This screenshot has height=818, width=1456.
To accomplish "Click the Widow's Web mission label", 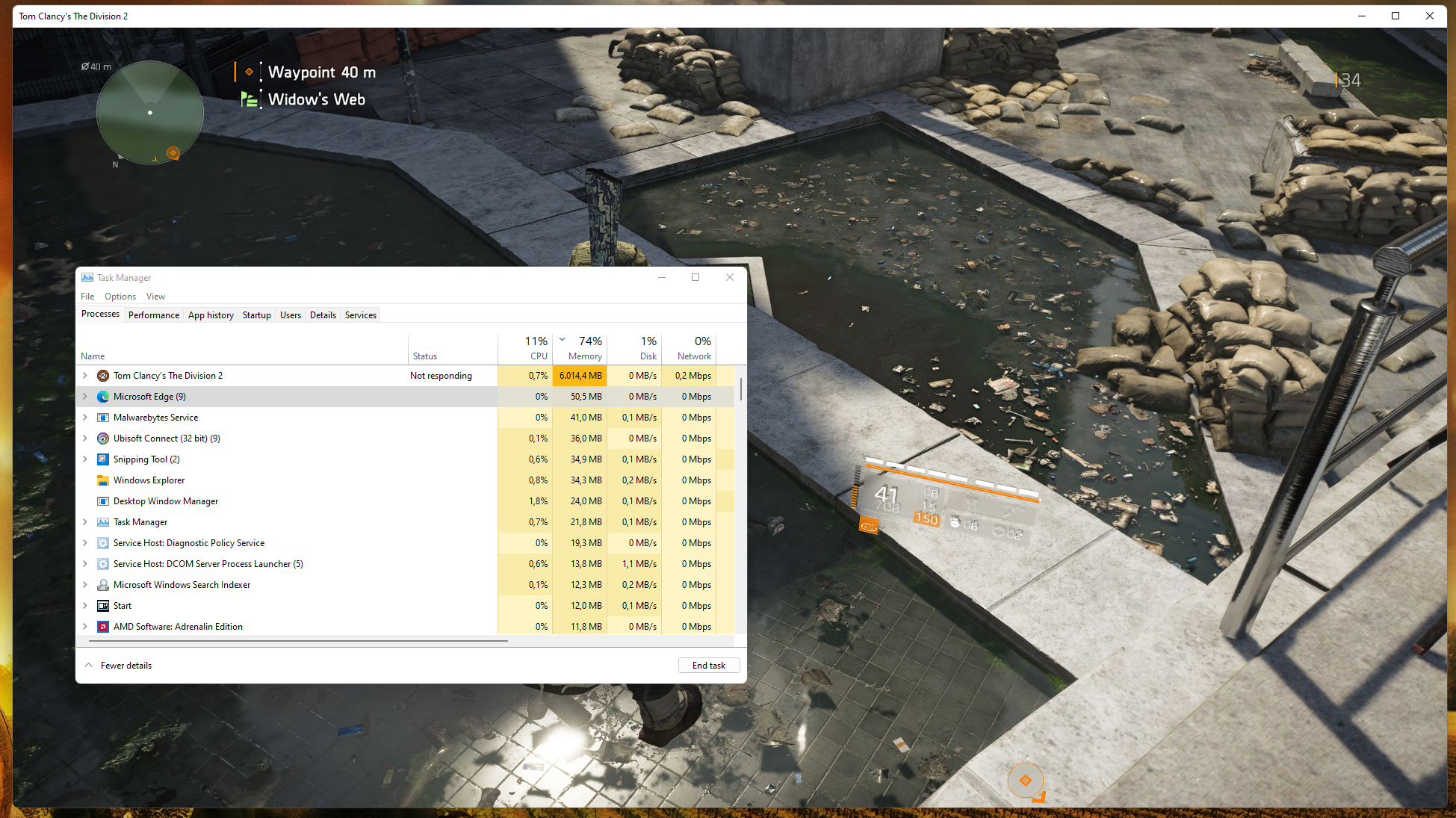I will click(317, 99).
